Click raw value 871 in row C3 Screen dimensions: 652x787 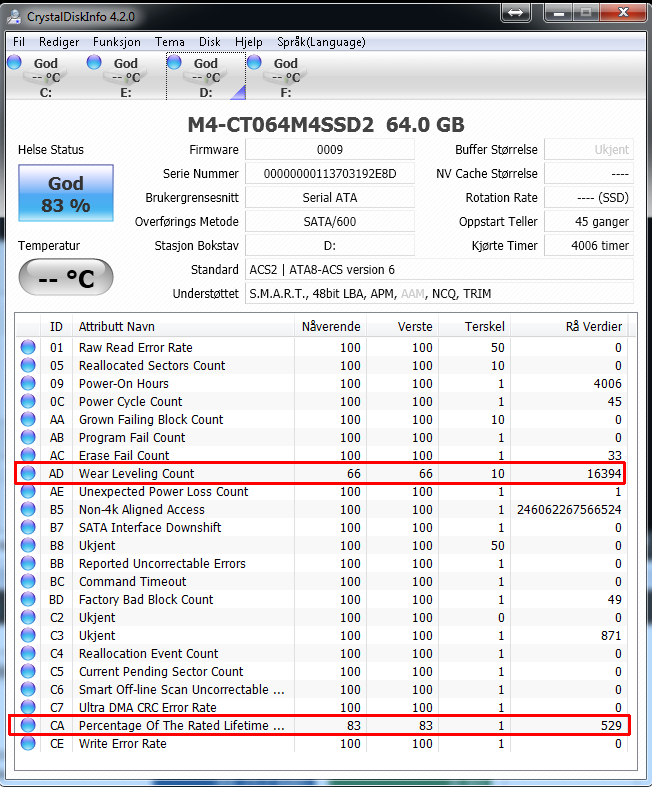(611, 635)
